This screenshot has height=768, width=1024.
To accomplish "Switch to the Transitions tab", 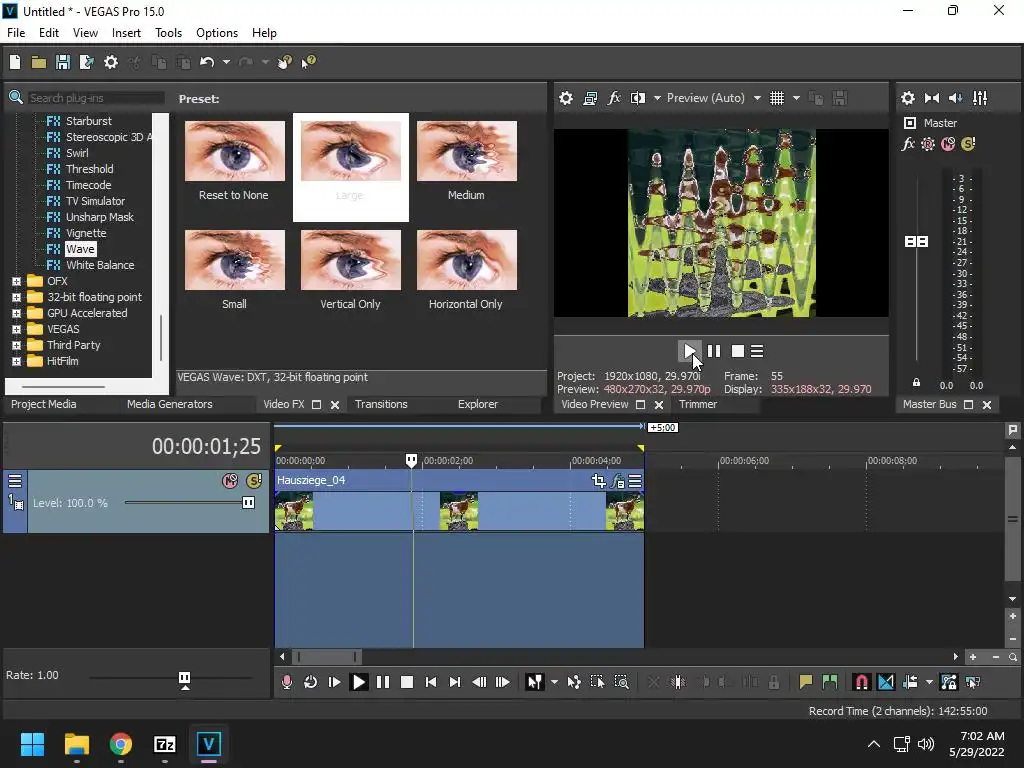I will [381, 404].
